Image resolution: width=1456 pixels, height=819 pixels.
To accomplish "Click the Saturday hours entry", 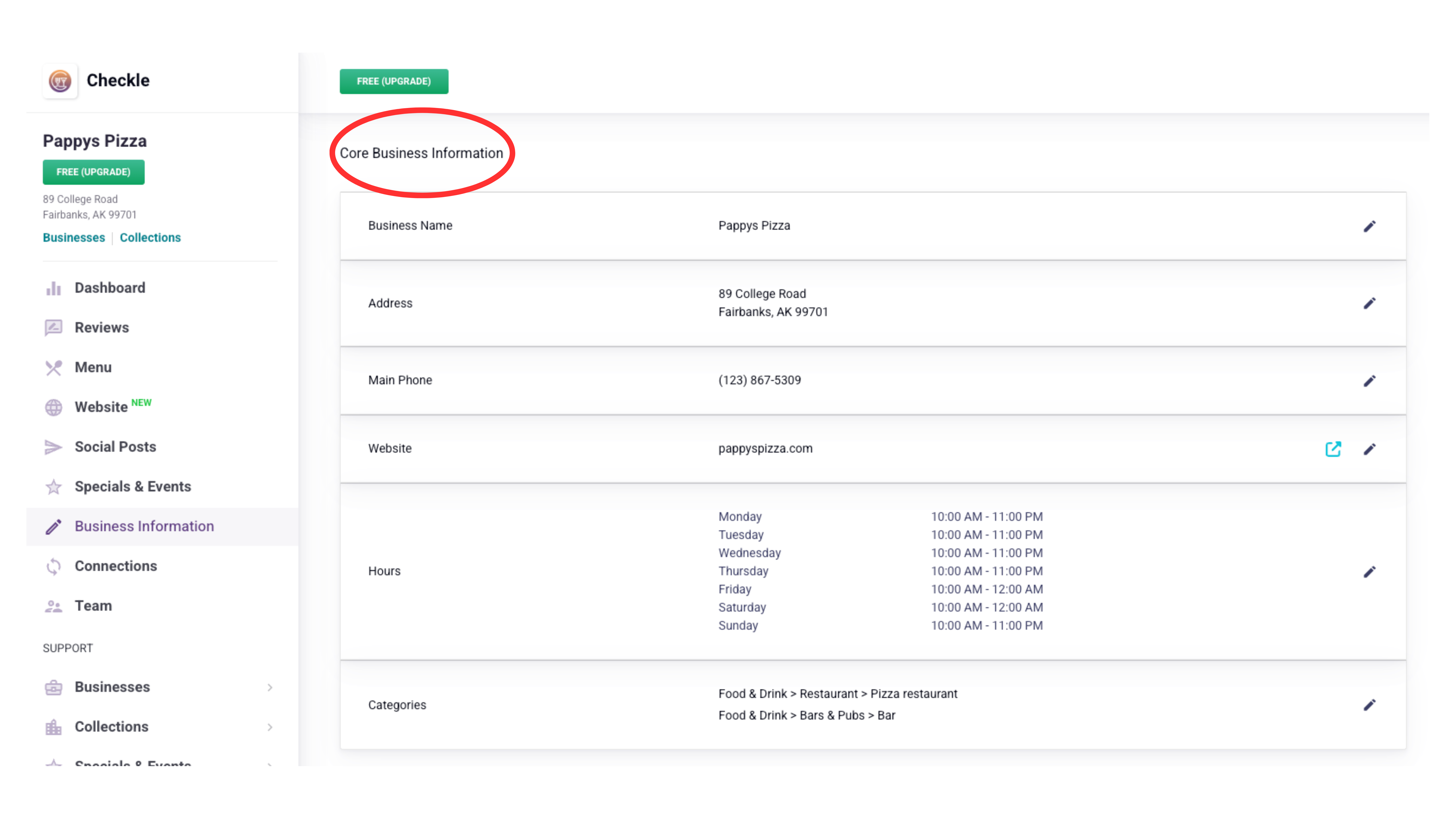I will (x=881, y=608).
